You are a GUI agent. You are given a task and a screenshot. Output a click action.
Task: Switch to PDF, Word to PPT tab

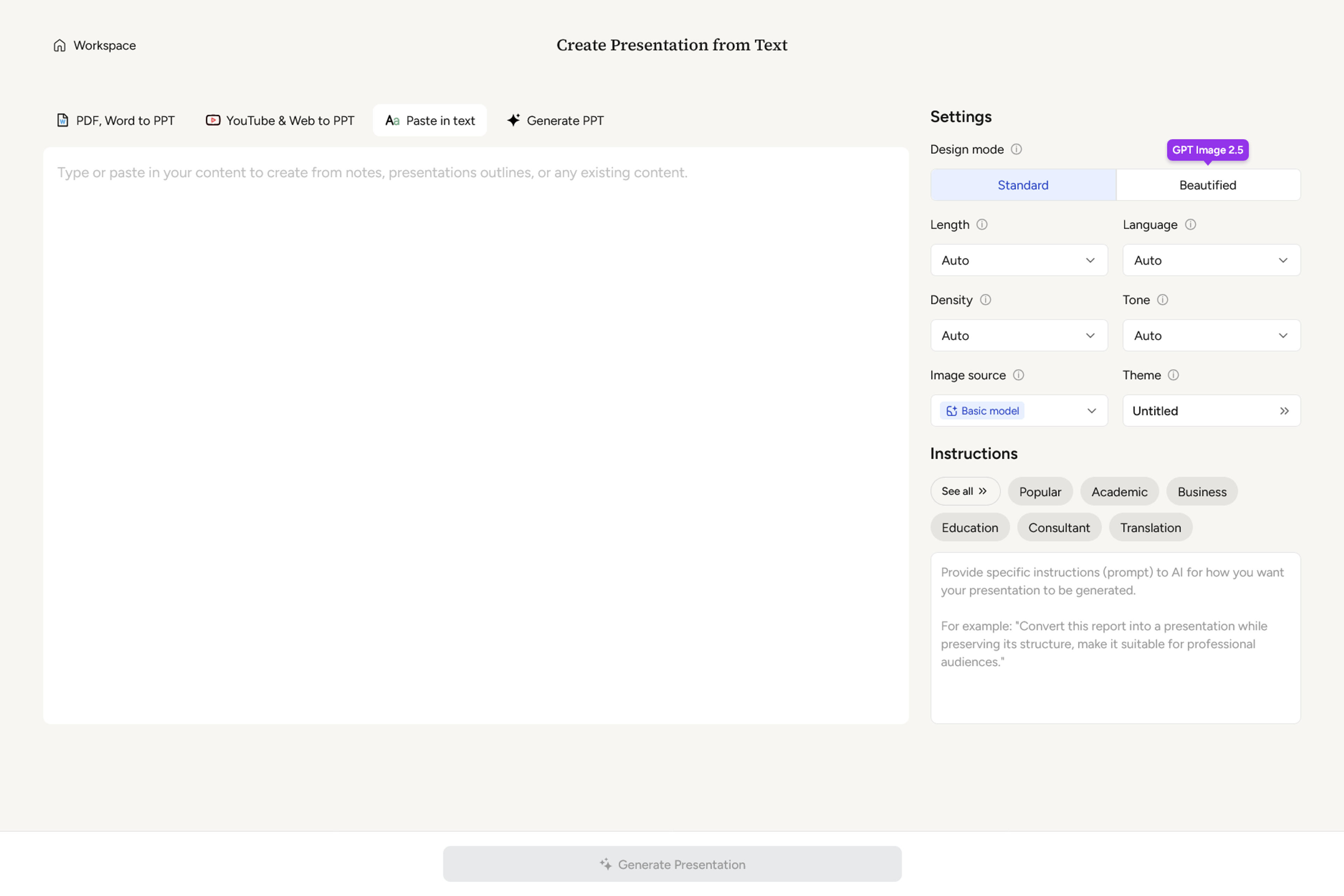coord(116,120)
